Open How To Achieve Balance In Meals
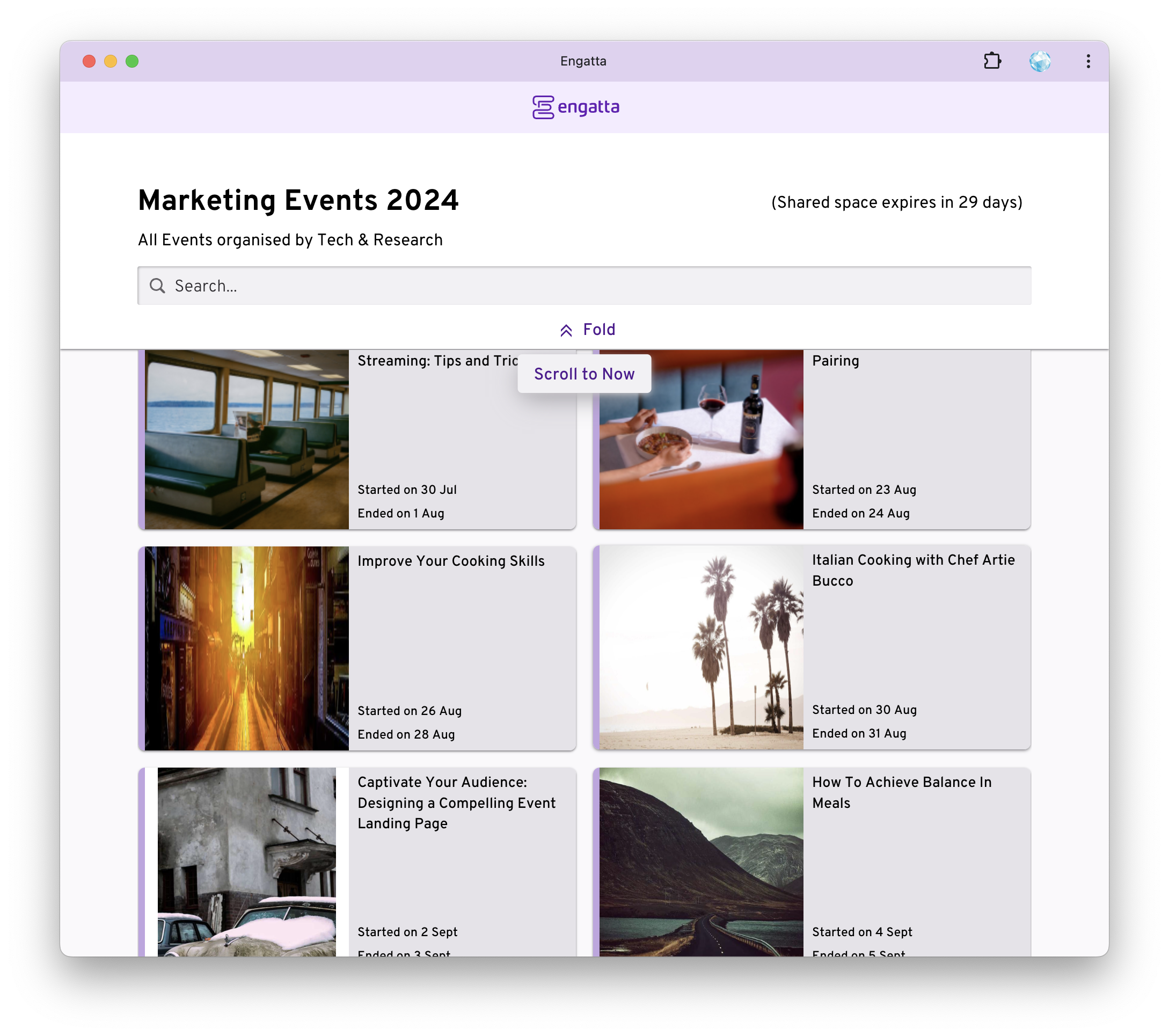1169x1036 pixels. 901,792
